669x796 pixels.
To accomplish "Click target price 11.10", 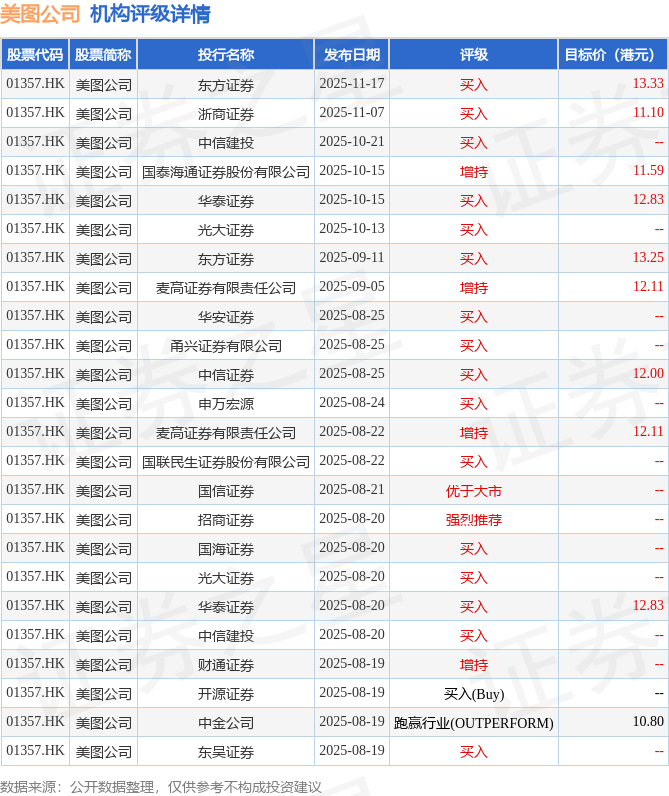I will pyautogui.click(x=648, y=112).
